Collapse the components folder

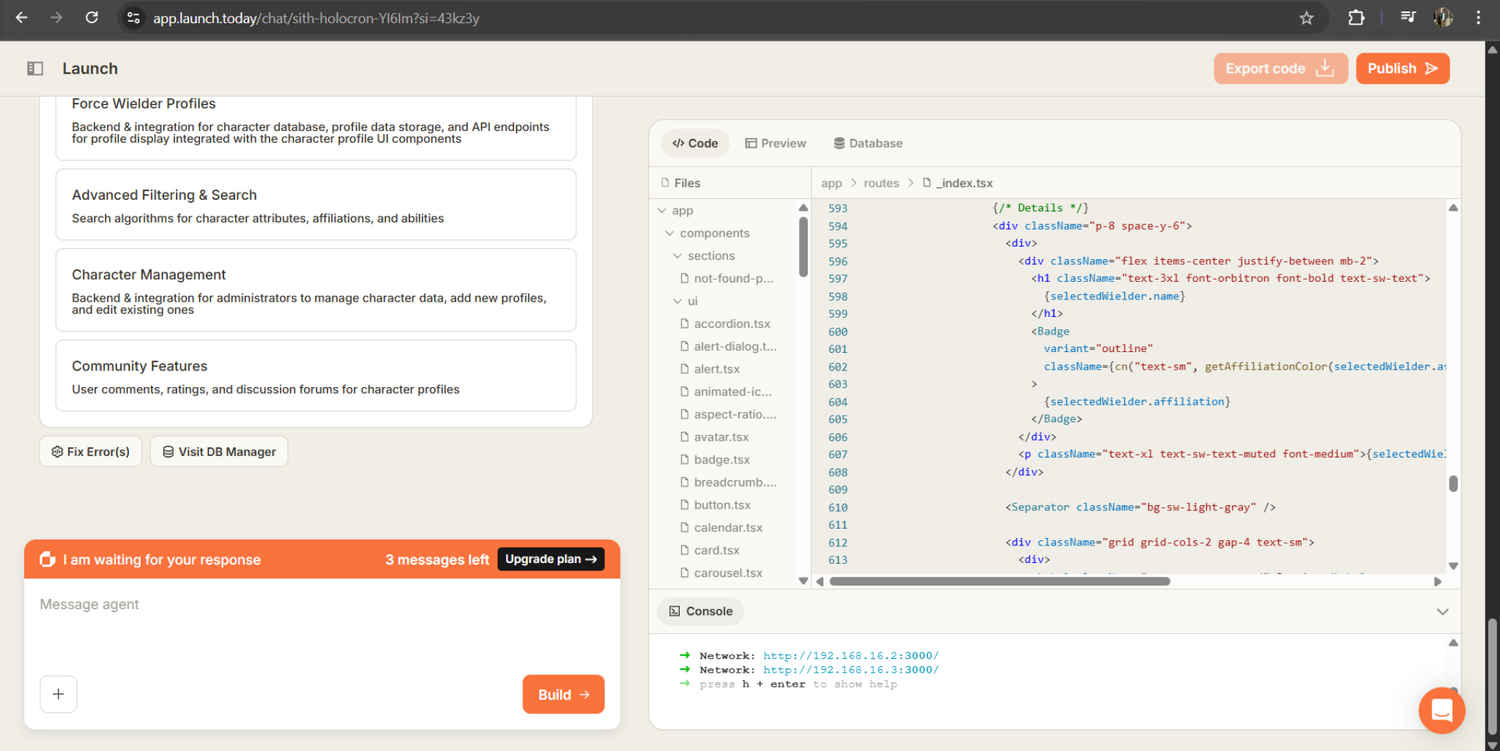pyautogui.click(x=670, y=233)
